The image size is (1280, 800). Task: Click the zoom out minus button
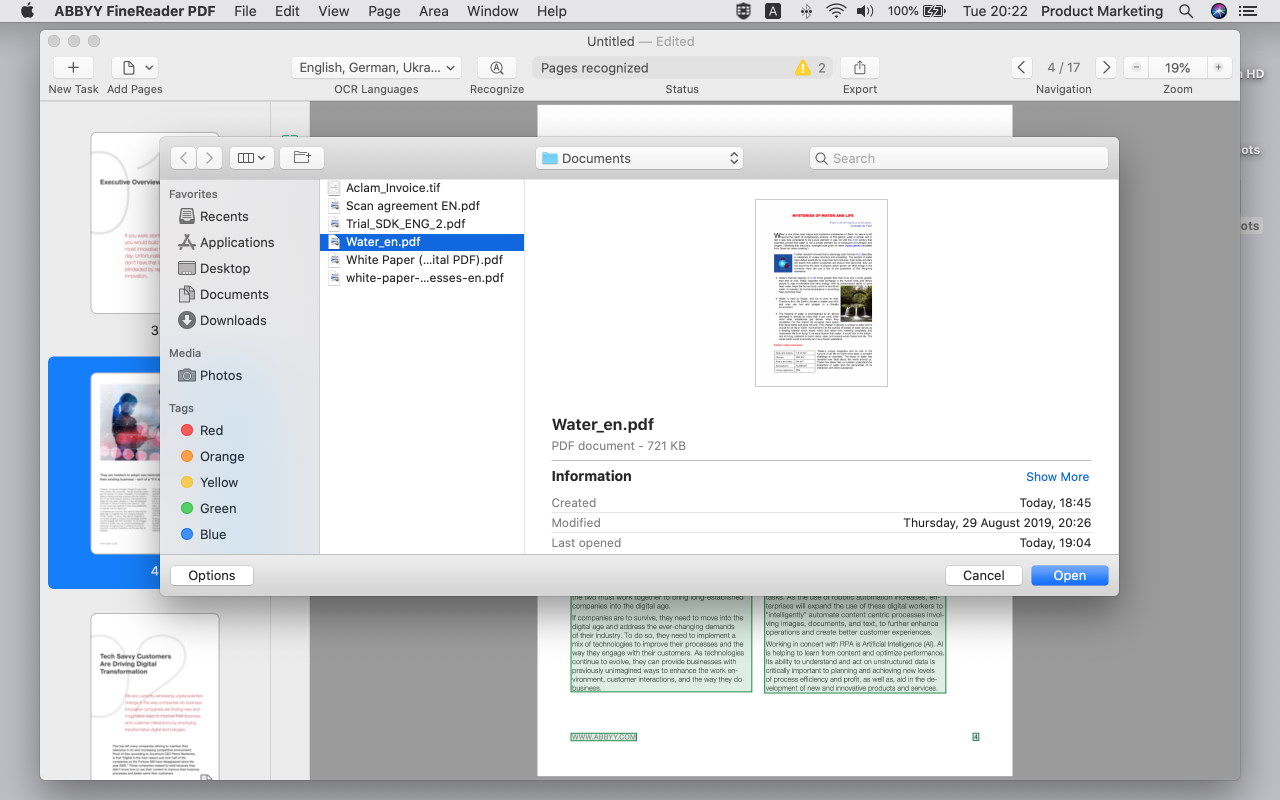point(1136,67)
